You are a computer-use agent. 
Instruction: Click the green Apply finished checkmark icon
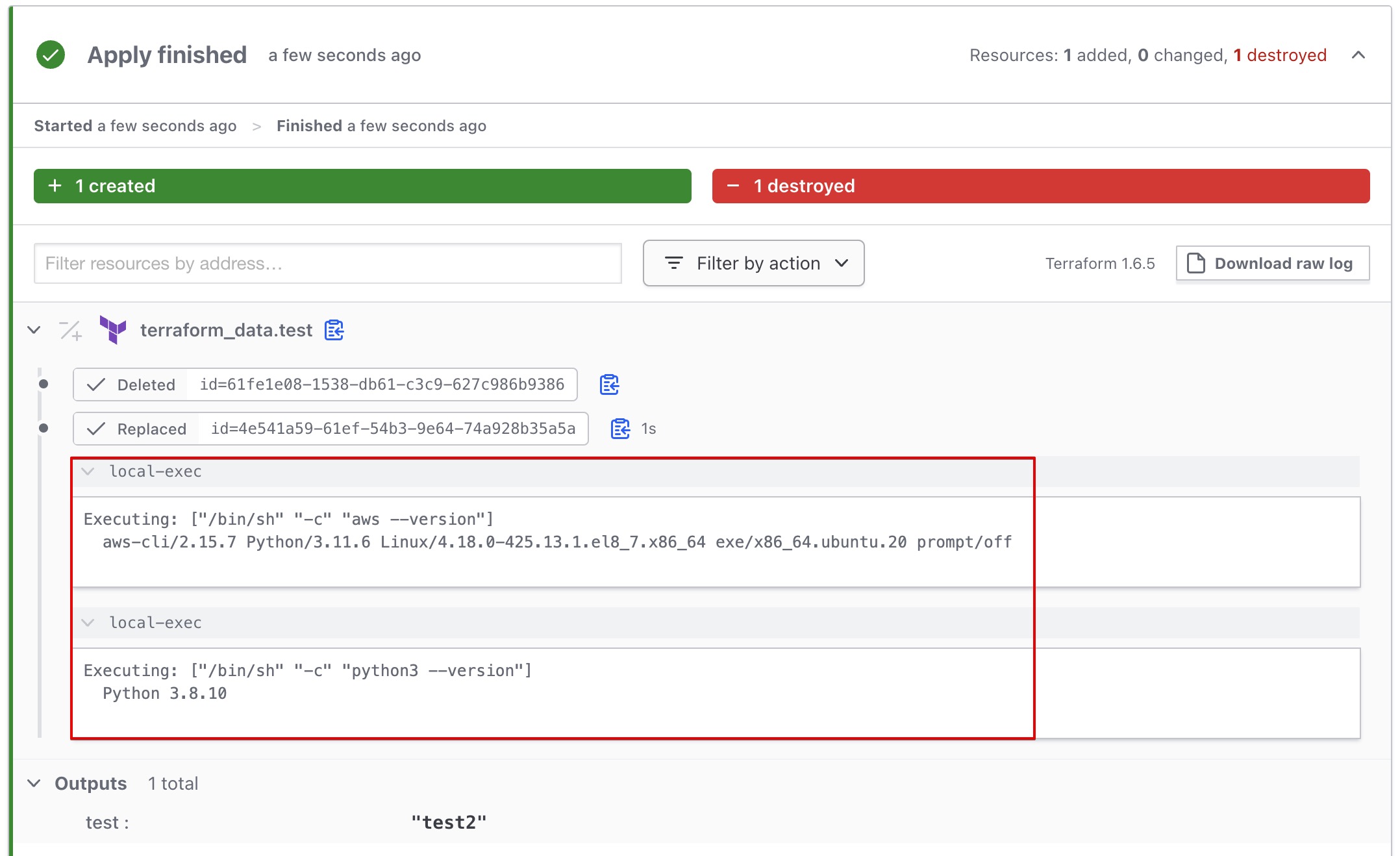(x=51, y=55)
